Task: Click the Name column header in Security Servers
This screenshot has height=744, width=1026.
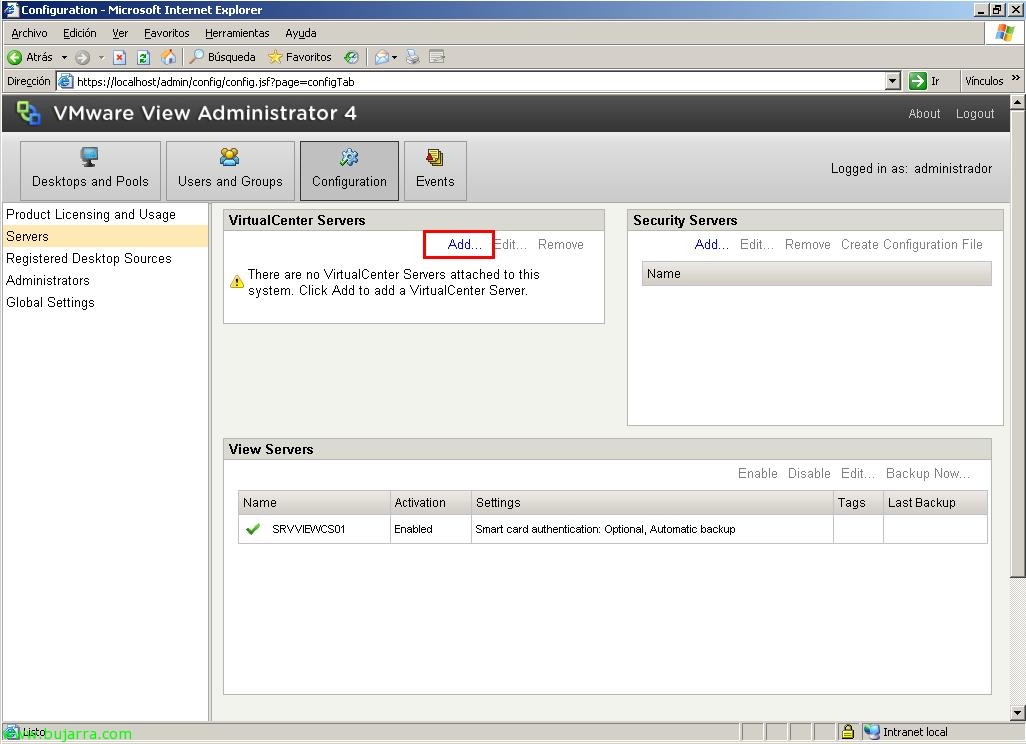Action: (x=817, y=274)
